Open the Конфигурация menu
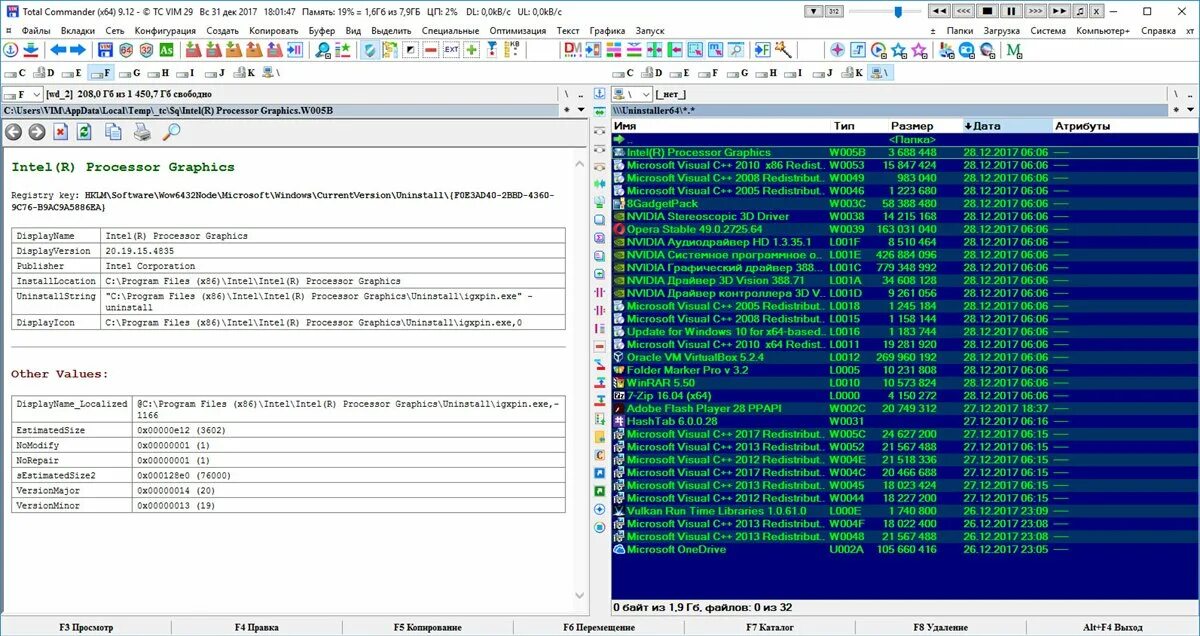This screenshot has width=1200, height=636. pyautogui.click(x=165, y=31)
